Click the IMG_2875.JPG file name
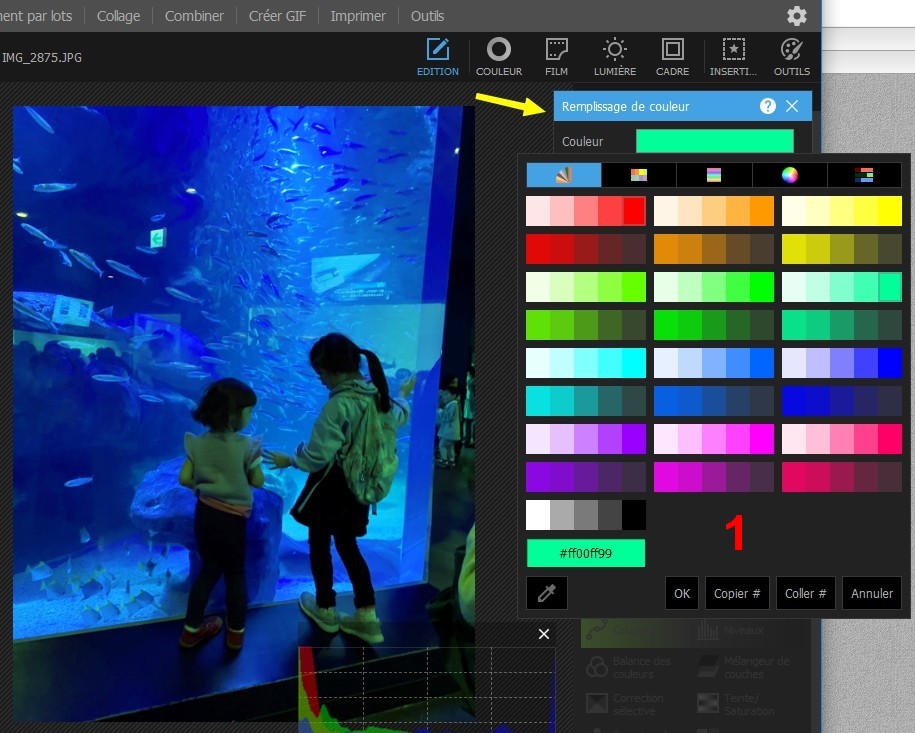The image size is (915, 733). pos(42,57)
